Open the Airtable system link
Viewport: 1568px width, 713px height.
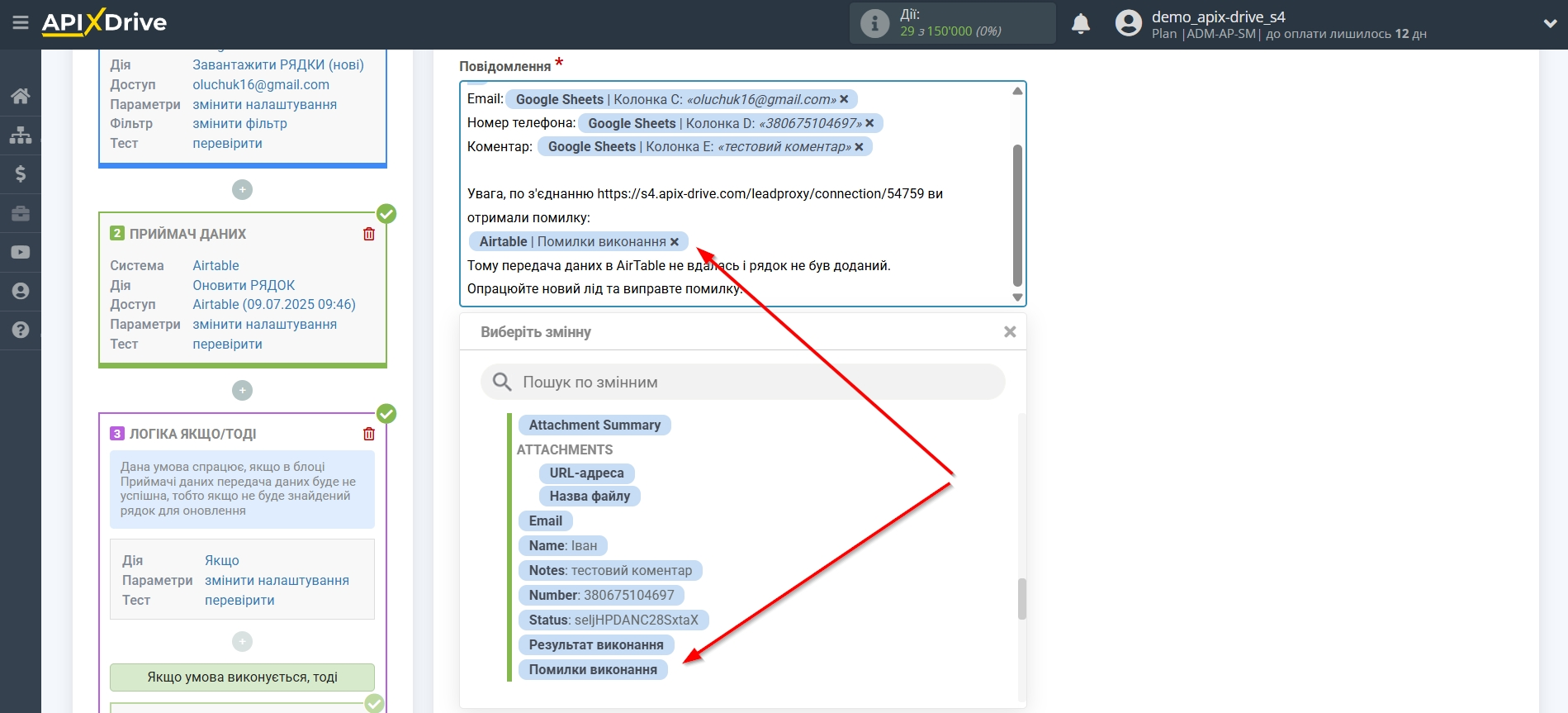pyautogui.click(x=216, y=265)
